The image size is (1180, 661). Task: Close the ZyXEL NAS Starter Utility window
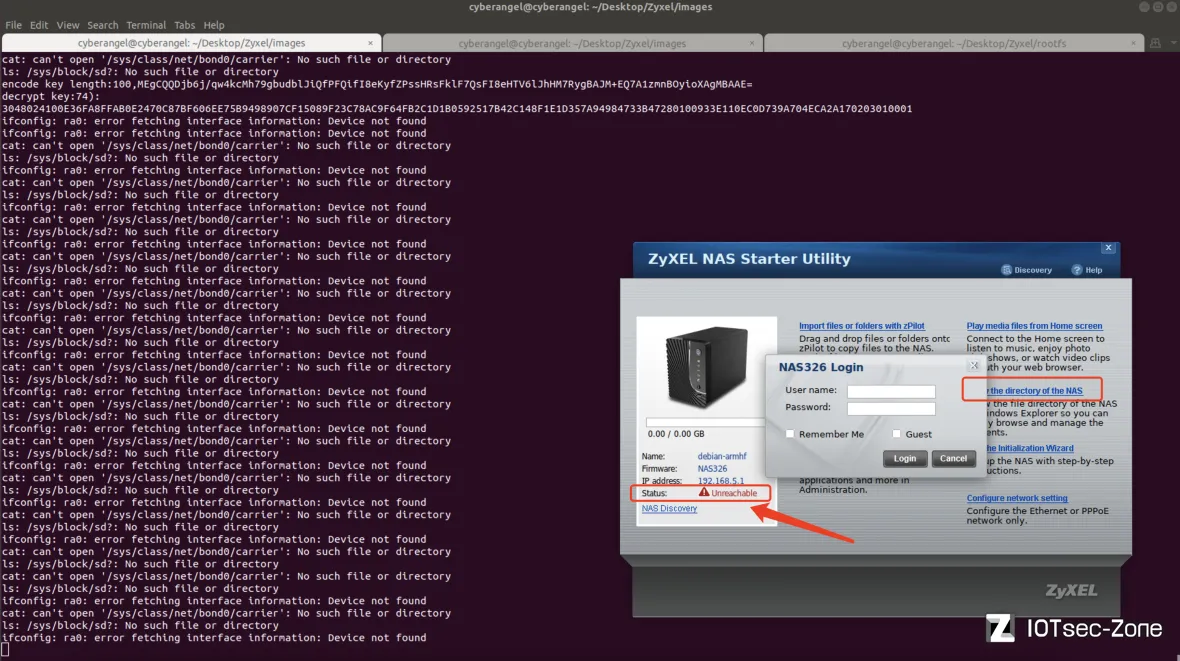[1109, 248]
